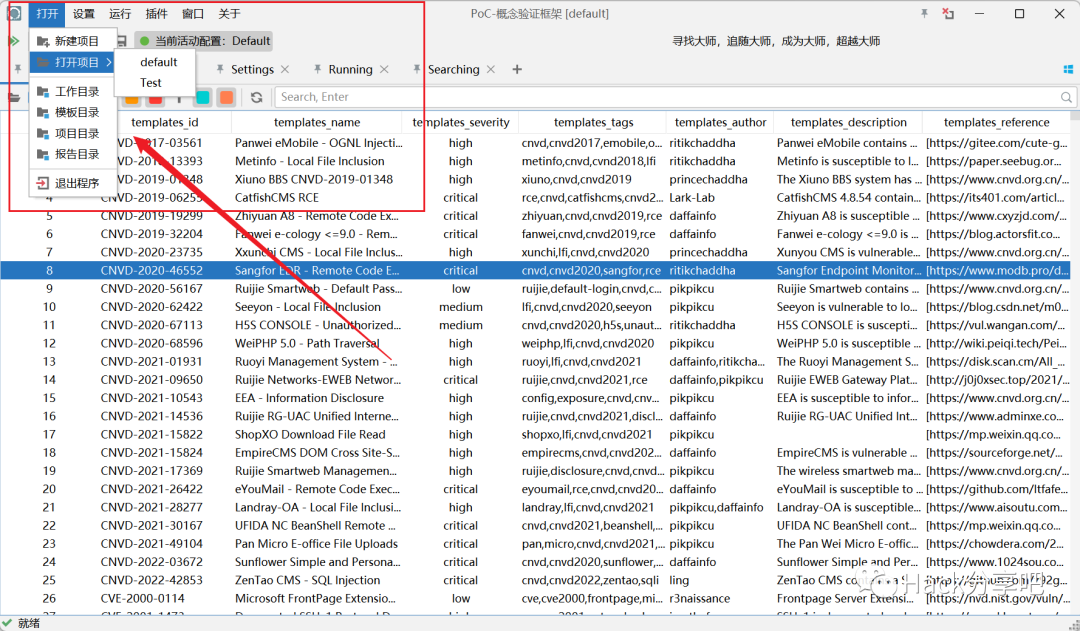Click the 'low' severity of Ruijie Smartweb row 9
This screenshot has width=1080, height=631.
pyautogui.click(x=461, y=289)
